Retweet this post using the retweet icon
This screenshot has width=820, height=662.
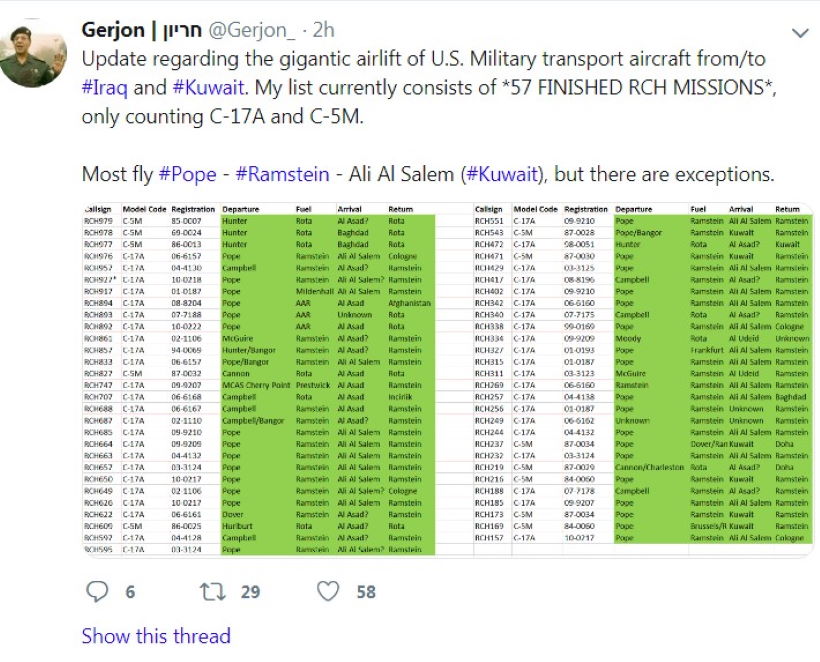click(x=213, y=592)
